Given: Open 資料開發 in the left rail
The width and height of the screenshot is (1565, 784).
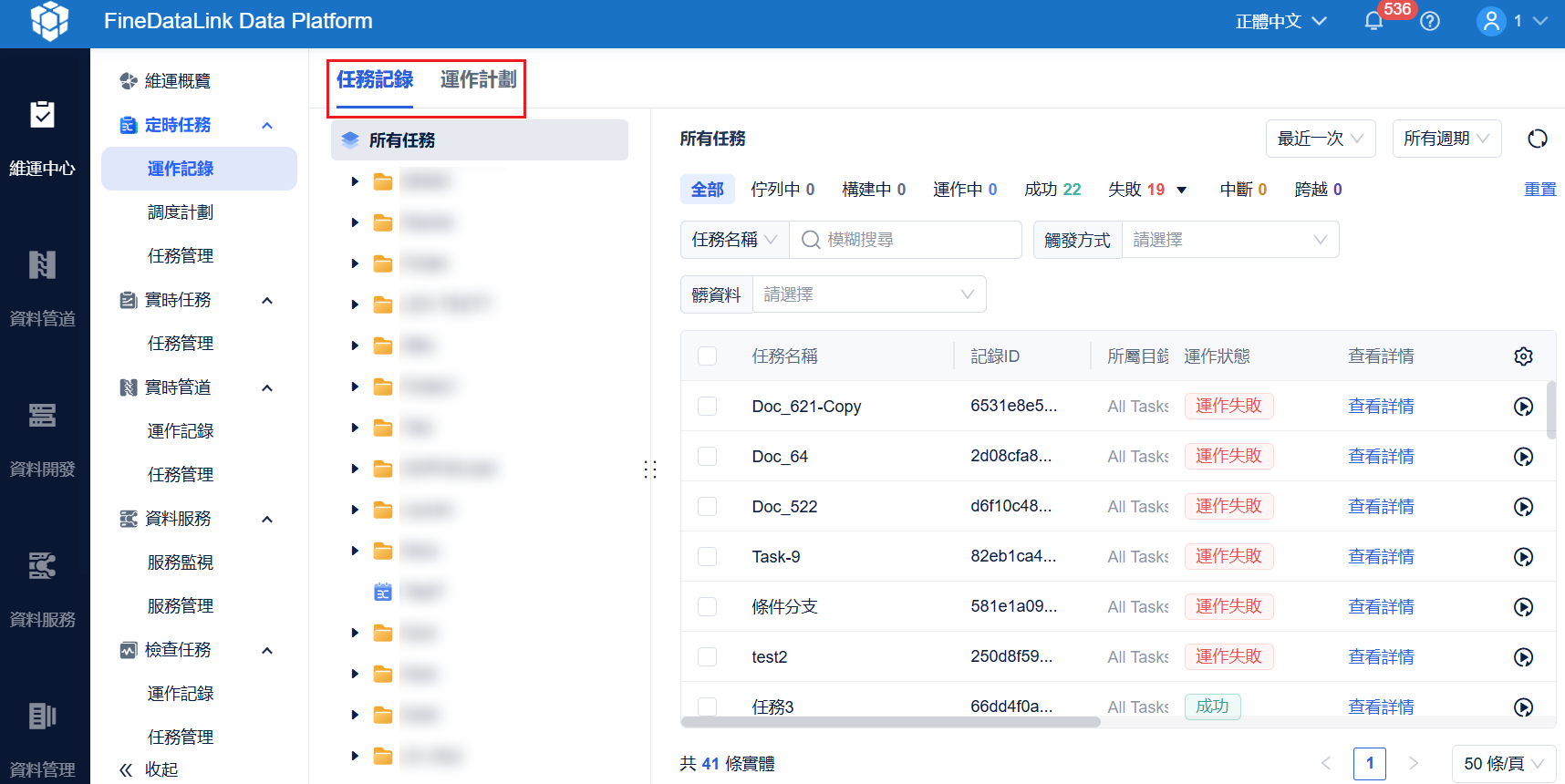Looking at the screenshot, I should 43,439.
